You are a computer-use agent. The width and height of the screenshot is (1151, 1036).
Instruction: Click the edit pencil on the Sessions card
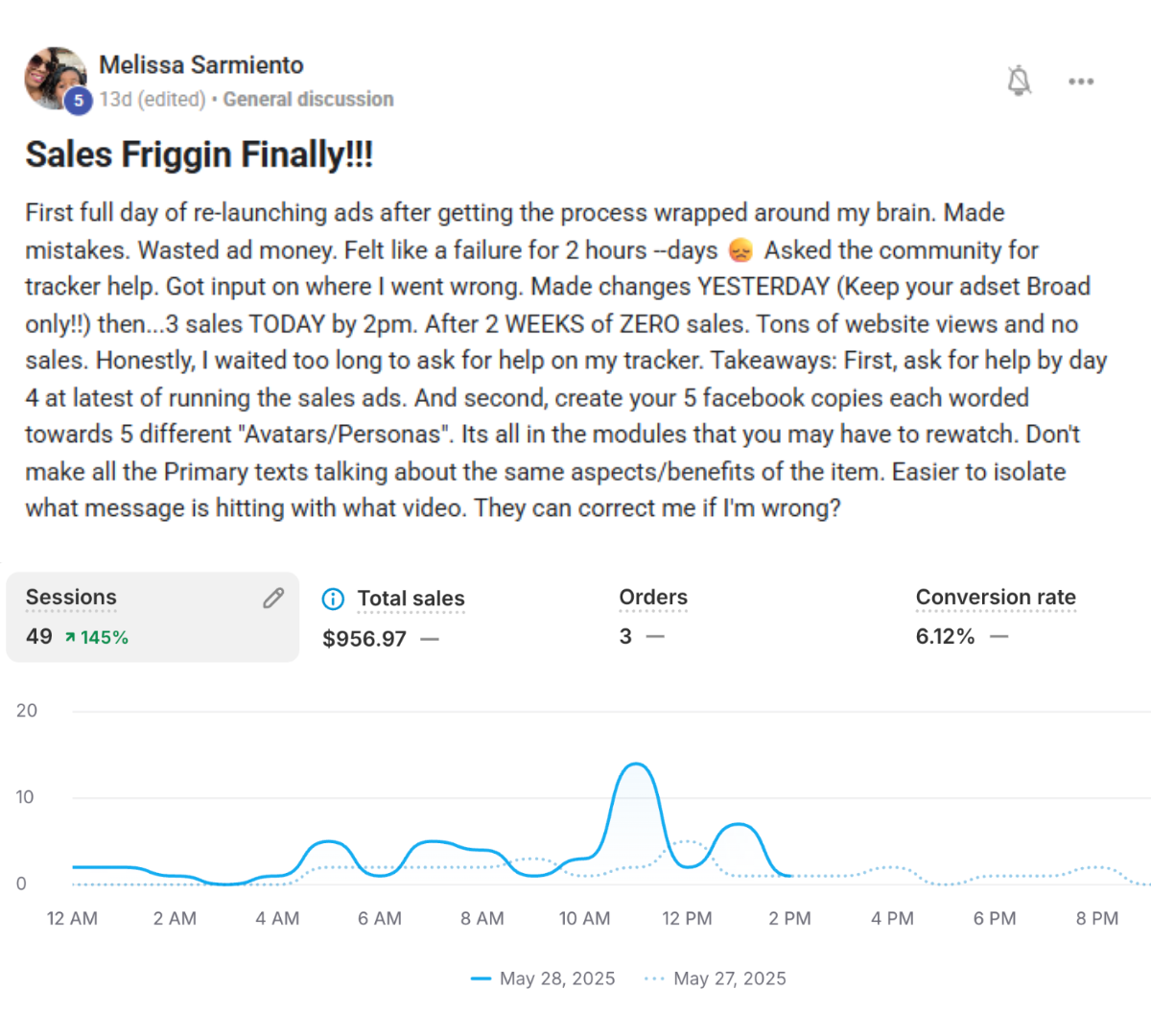click(273, 599)
